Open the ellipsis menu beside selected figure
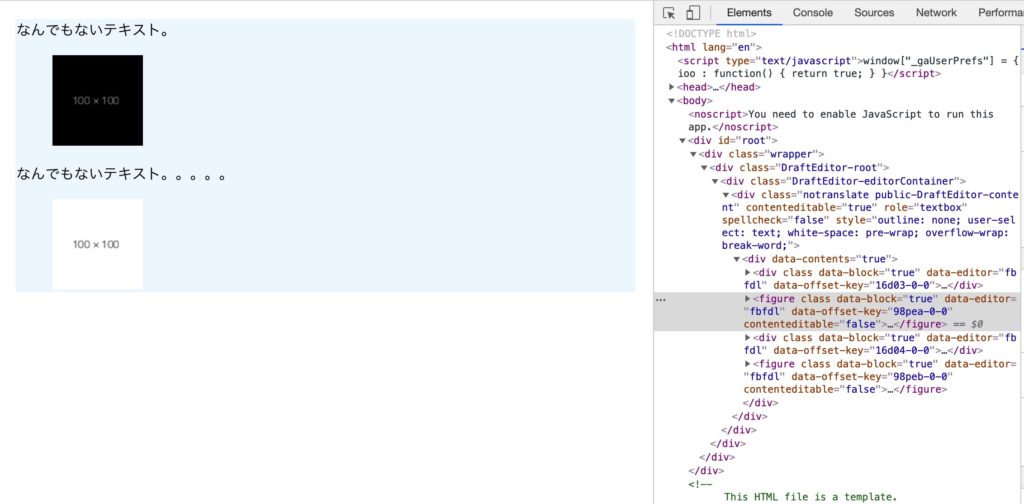This screenshot has height=504, width=1024. [661, 300]
